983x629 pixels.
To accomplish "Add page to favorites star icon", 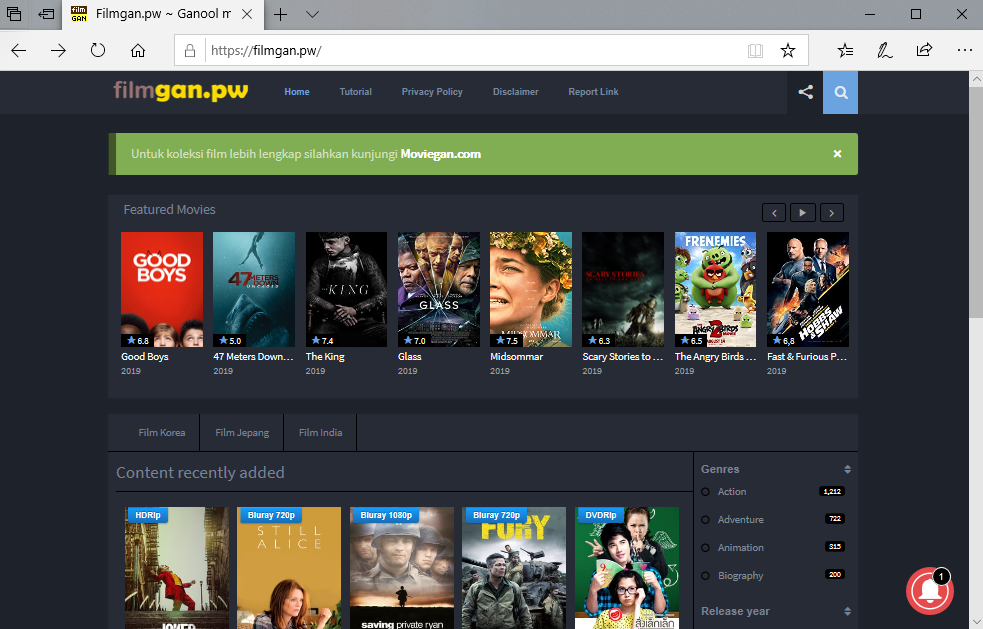I will 788,51.
